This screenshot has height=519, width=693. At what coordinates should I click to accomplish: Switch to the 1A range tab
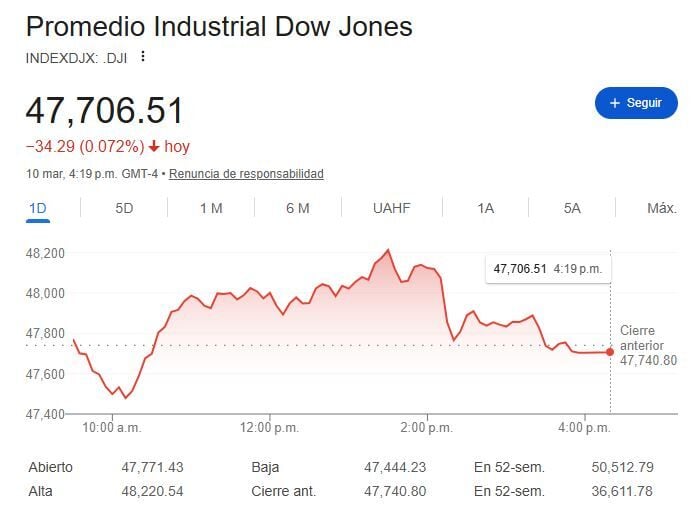click(485, 208)
